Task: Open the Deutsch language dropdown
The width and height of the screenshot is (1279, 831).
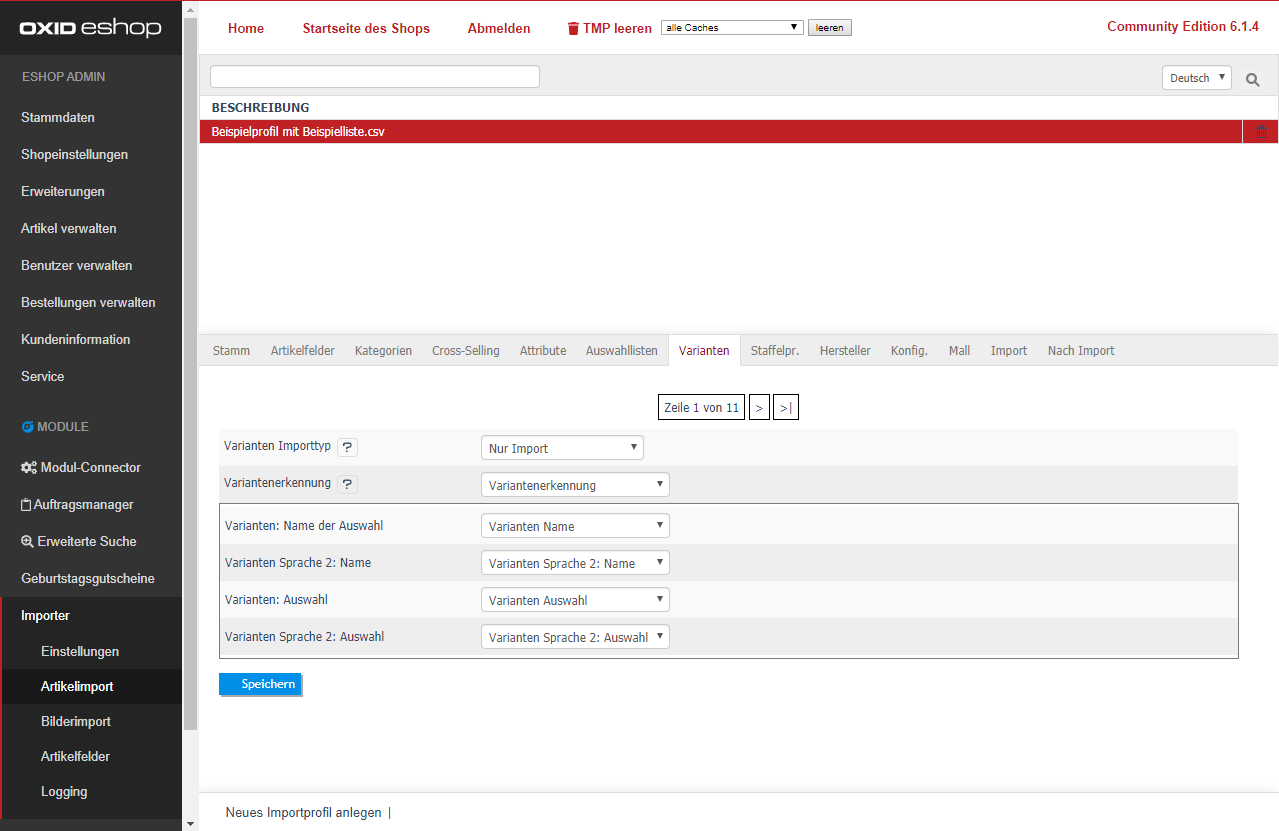Action: coord(1196,78)
